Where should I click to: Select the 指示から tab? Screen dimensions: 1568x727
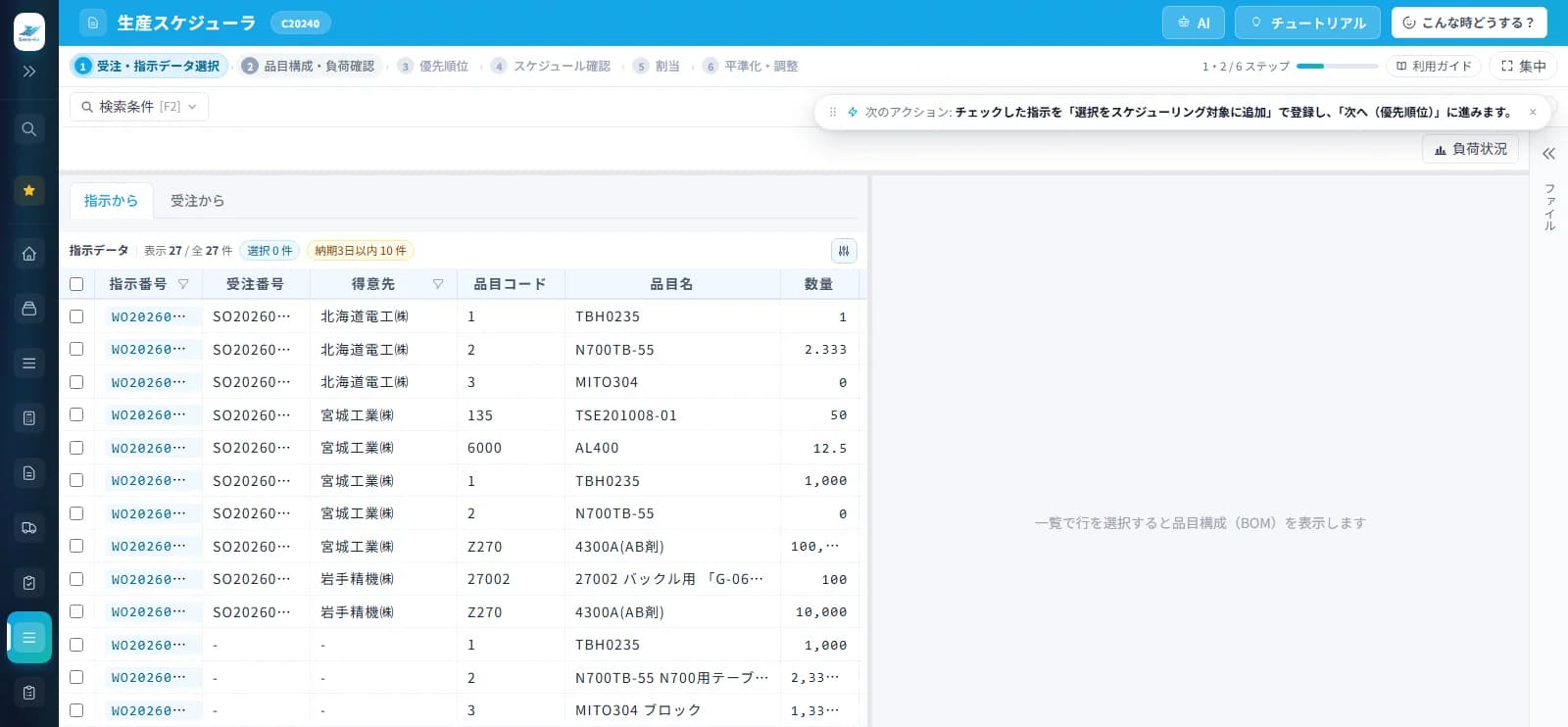[x=111, y=200]
